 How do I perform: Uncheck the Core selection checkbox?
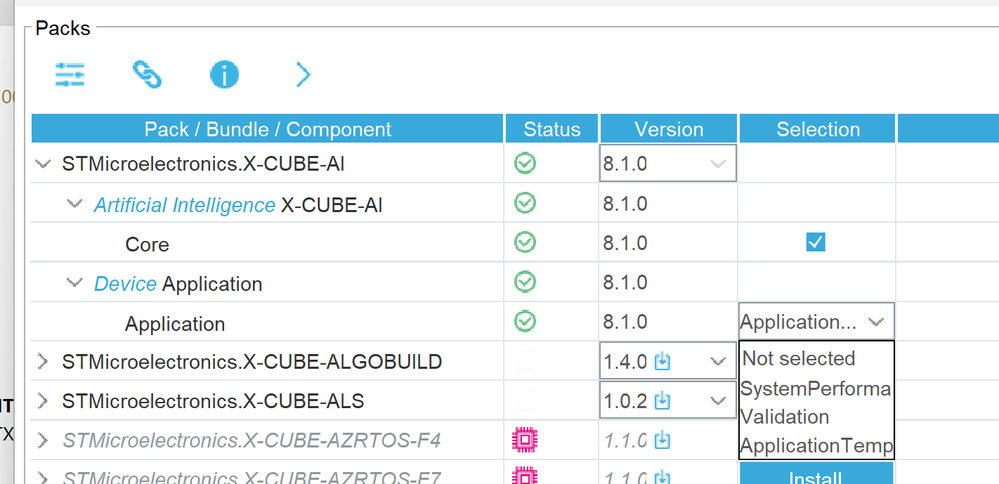816,242
